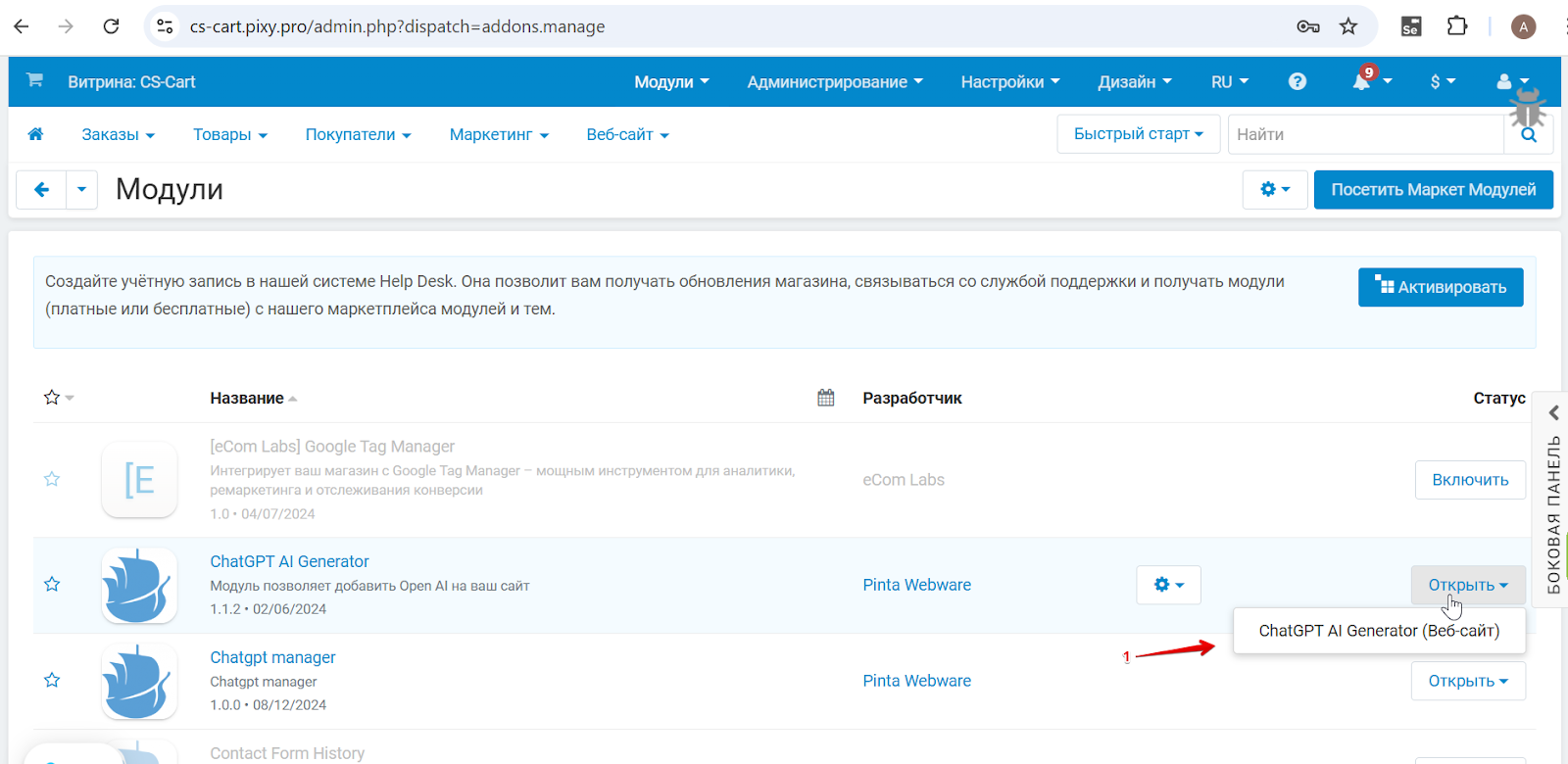
Task: Open dropdown arrow next to back button
Action: click(81, 189)
